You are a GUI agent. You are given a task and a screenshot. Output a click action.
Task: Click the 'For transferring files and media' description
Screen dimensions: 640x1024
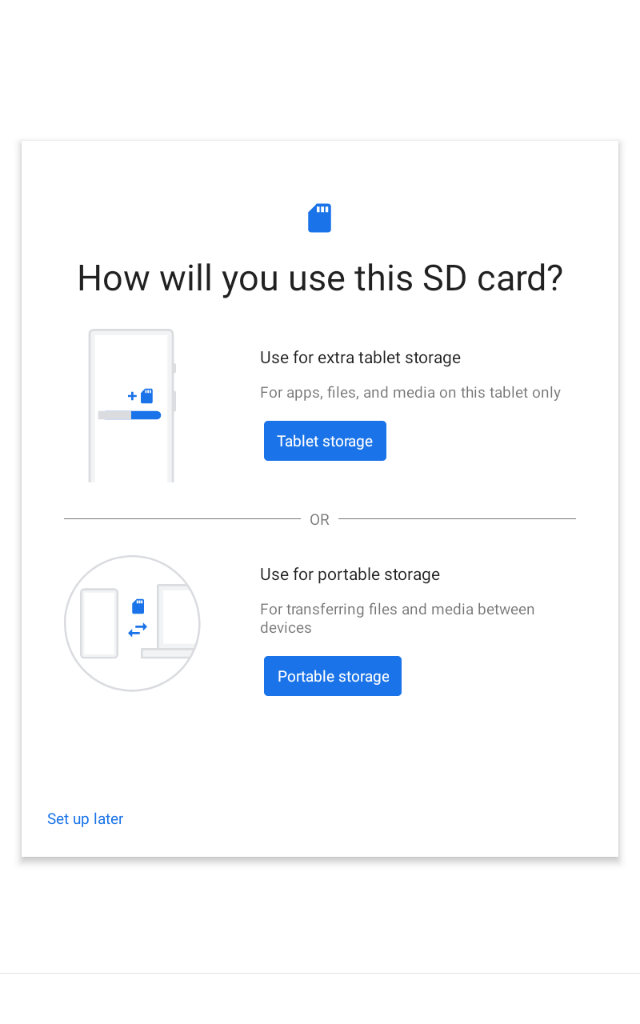397,618
